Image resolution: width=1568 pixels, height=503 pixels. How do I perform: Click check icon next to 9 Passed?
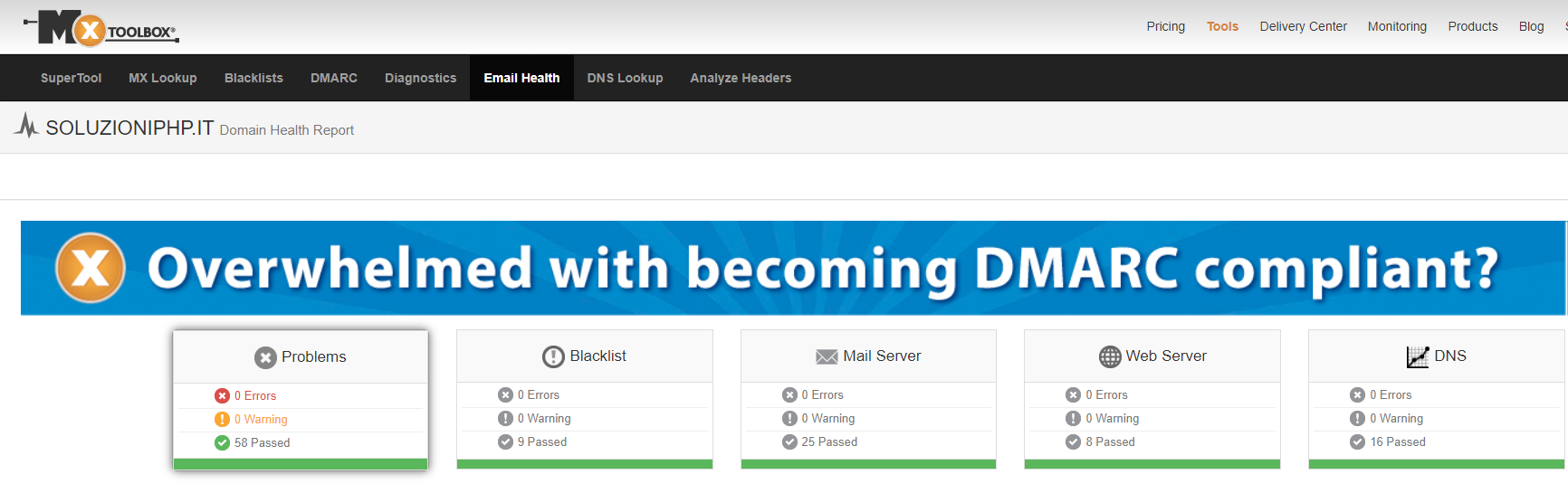pyautogui.click(x=505, y=441)
